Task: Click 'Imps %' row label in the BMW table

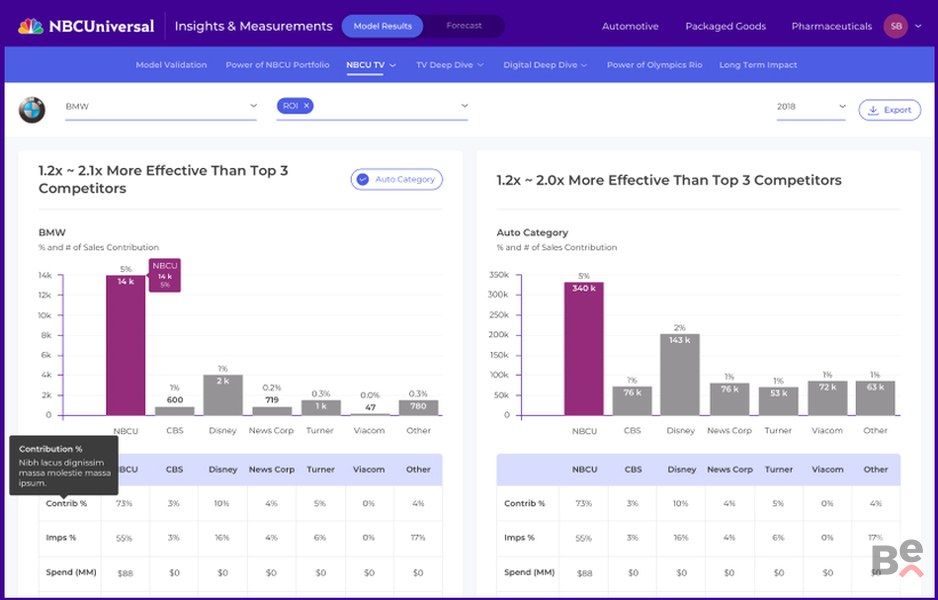Action: pyautogui.click(x=61, y=538)
